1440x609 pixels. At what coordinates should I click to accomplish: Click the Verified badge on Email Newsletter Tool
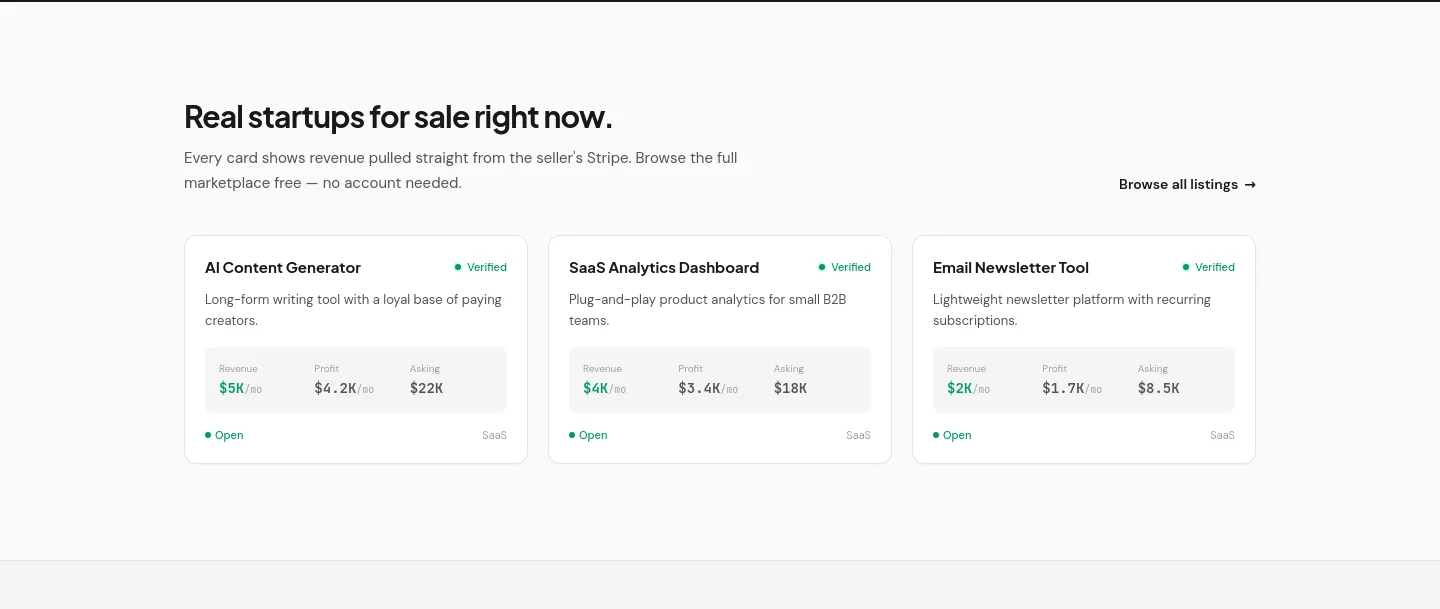pyautogui.click(x=1208, y=267)
